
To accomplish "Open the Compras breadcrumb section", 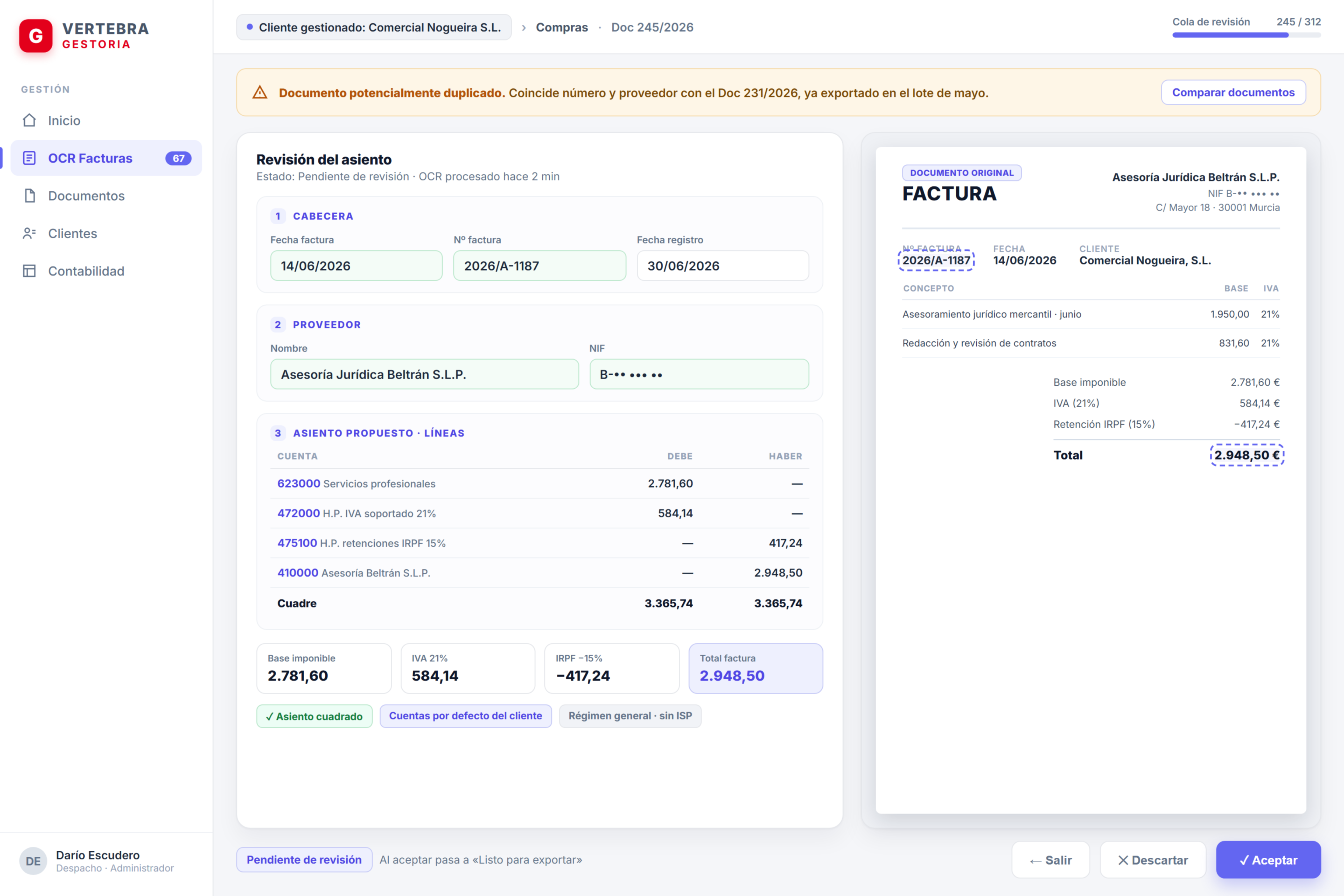I will point(561,28).
